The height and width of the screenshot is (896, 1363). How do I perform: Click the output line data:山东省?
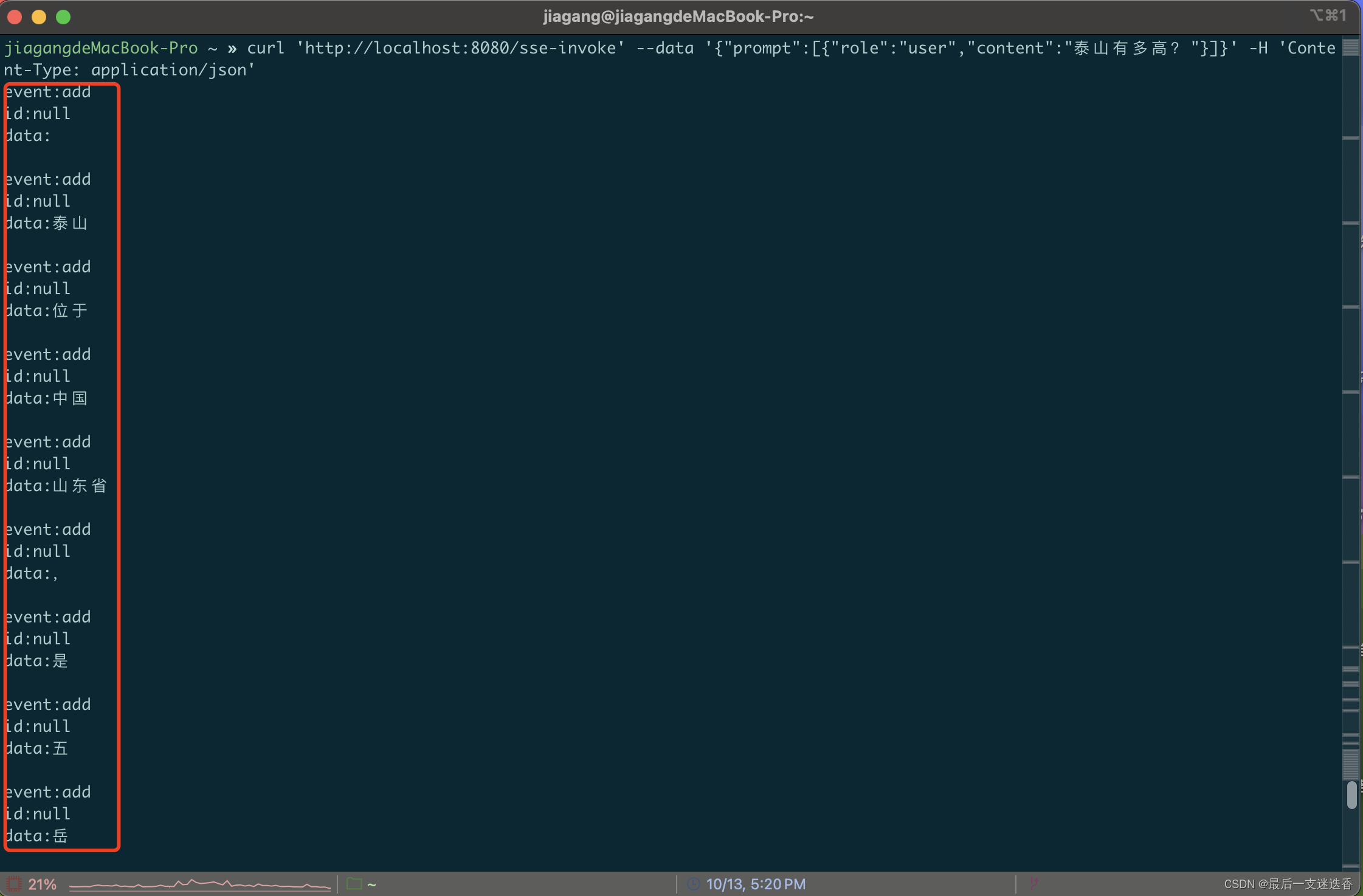click(x=57, y=486)
